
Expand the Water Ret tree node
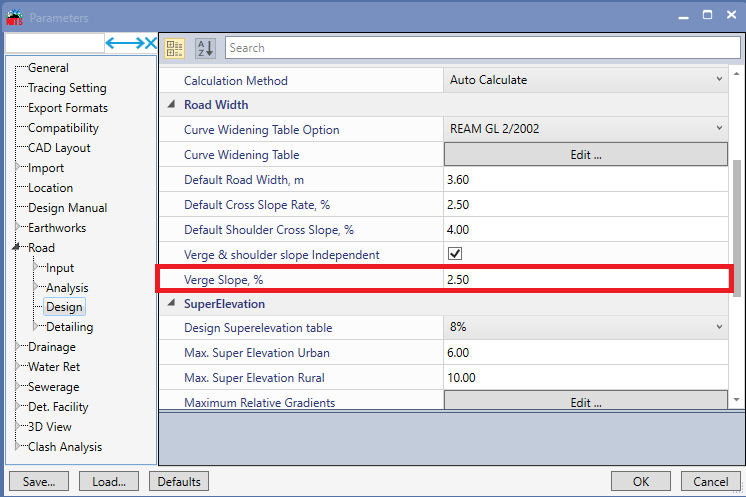tap(18, 367)
